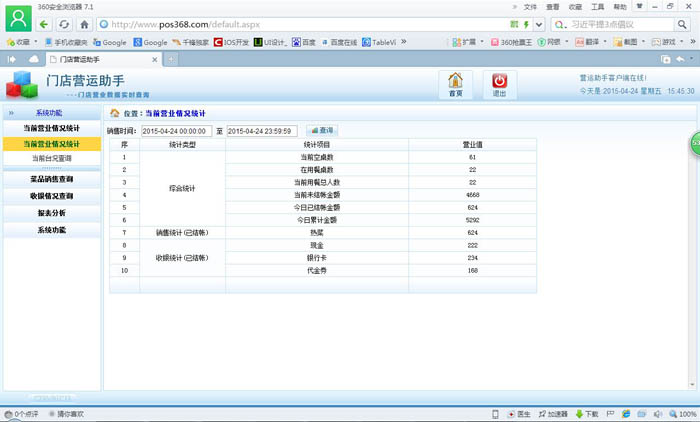
Task: Open the 收藏 favorites star in bookmarks bar
Action: [x=17, y=42]
